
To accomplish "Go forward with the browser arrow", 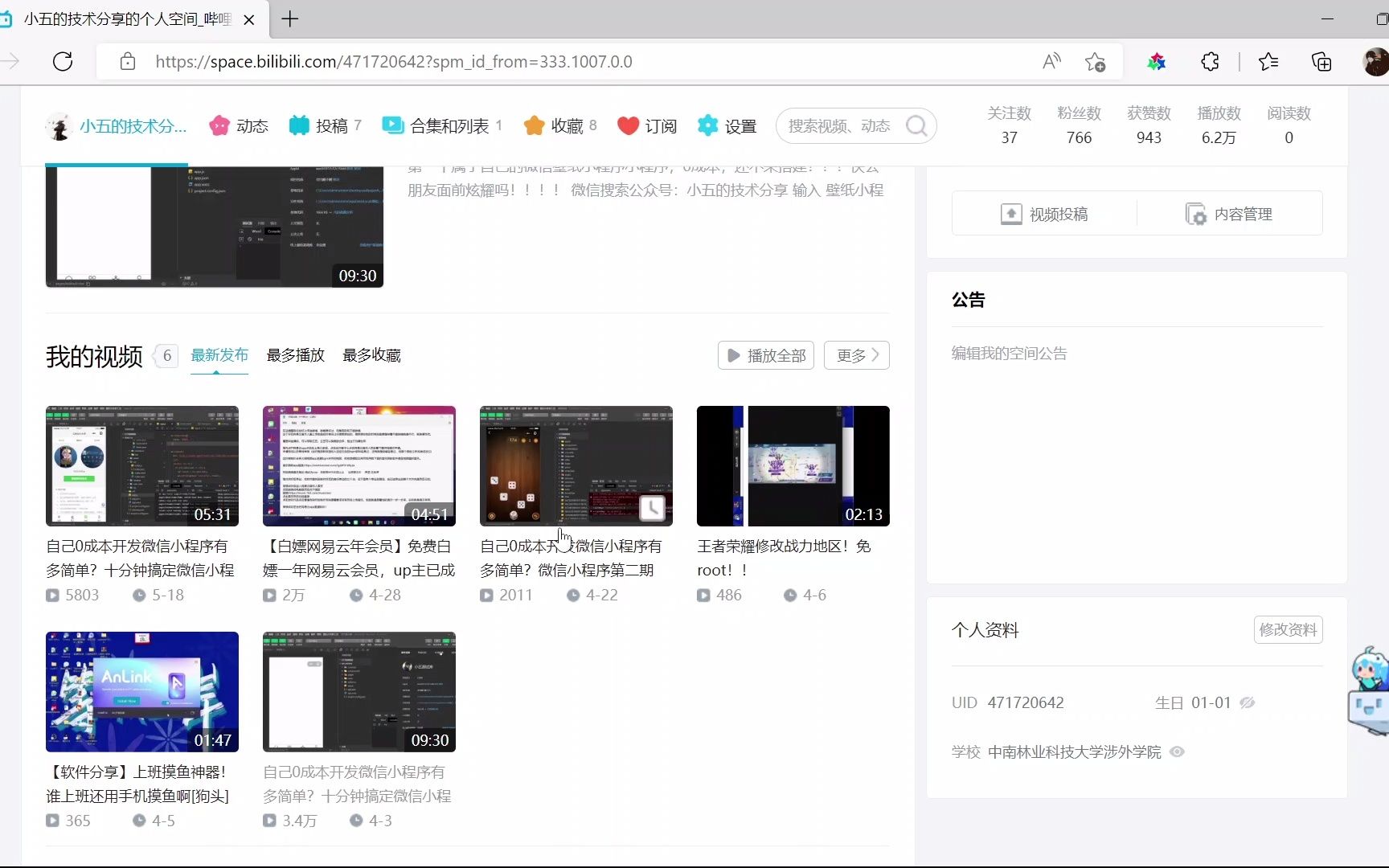I will (10, 62).
